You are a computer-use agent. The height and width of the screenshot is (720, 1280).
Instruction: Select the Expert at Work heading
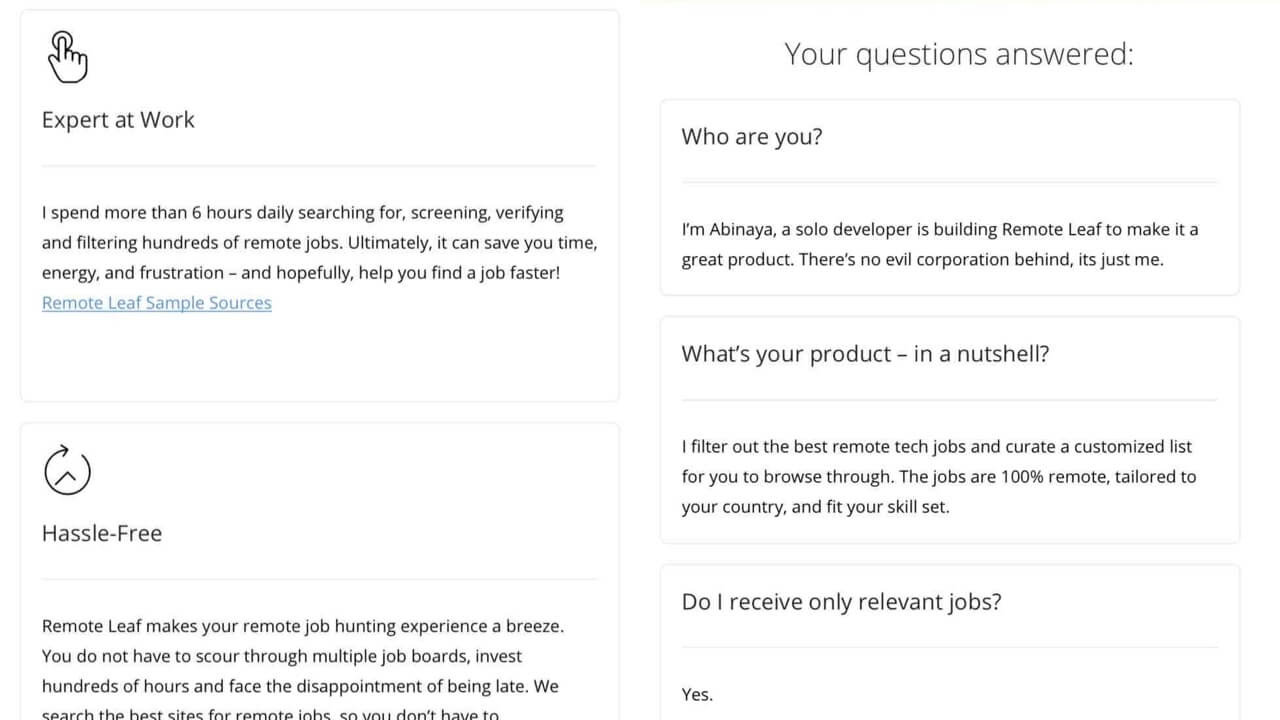(118, 120)
